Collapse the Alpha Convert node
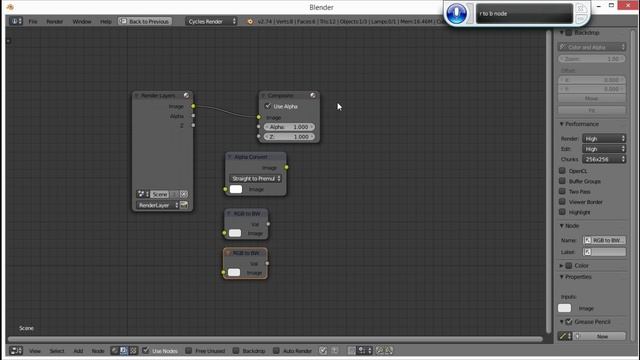The width and height of the screenshot is (640, 360). coord(230,157)
